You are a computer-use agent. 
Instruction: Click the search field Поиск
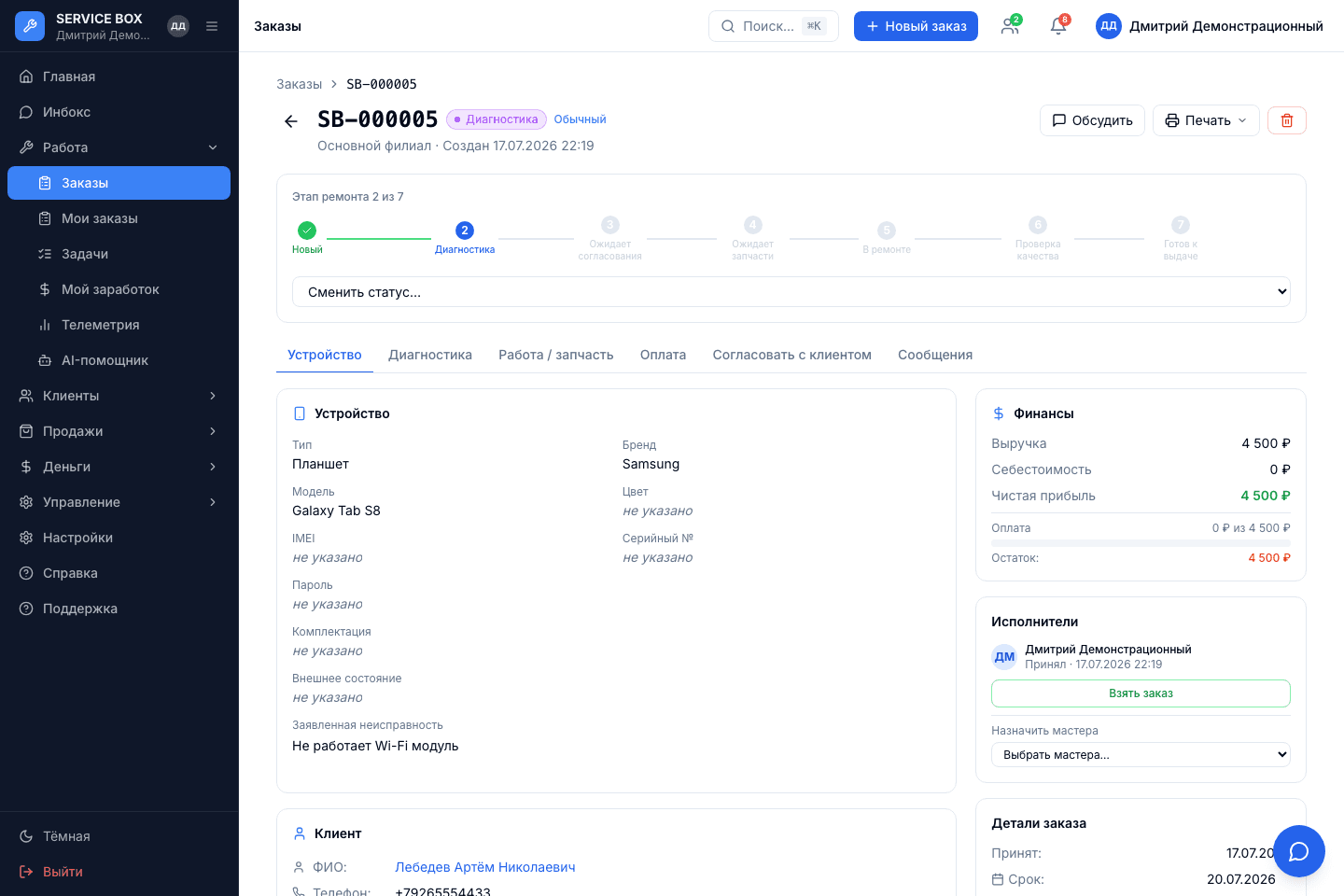click(x=774, y=26)
